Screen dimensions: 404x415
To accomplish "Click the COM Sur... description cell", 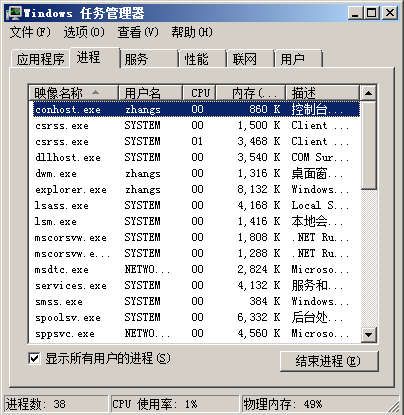I will 320,157.
